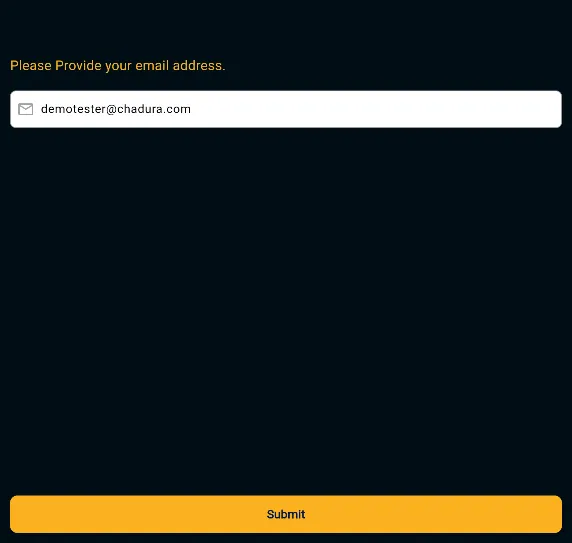Click the orange Submit button

click(x=286, y=514)
